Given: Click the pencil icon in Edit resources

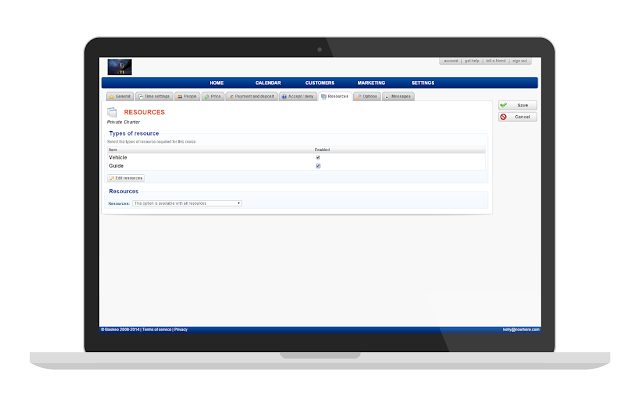Looking at the screenshot, I should point(112,177).
